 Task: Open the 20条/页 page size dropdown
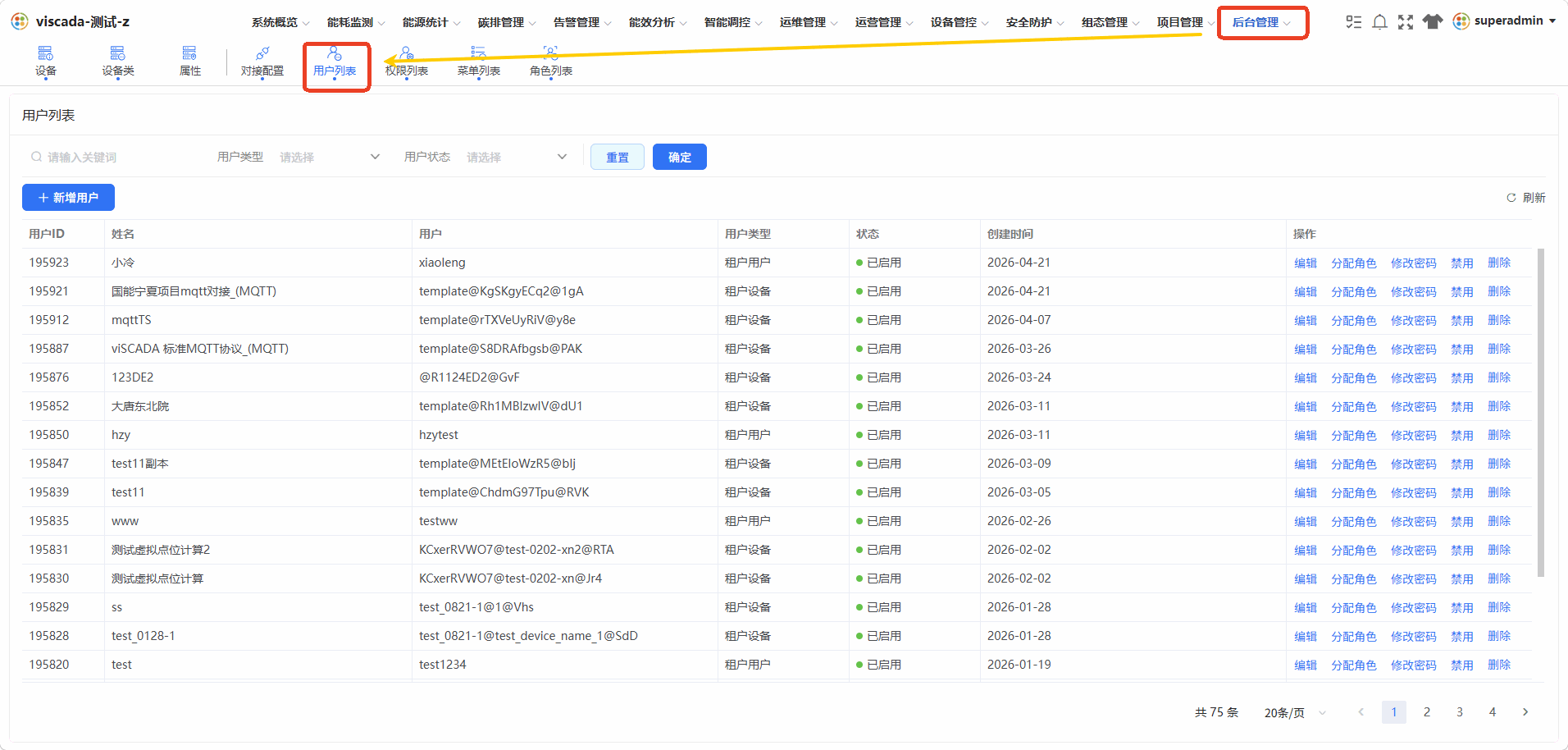[x=1295, y=712]
